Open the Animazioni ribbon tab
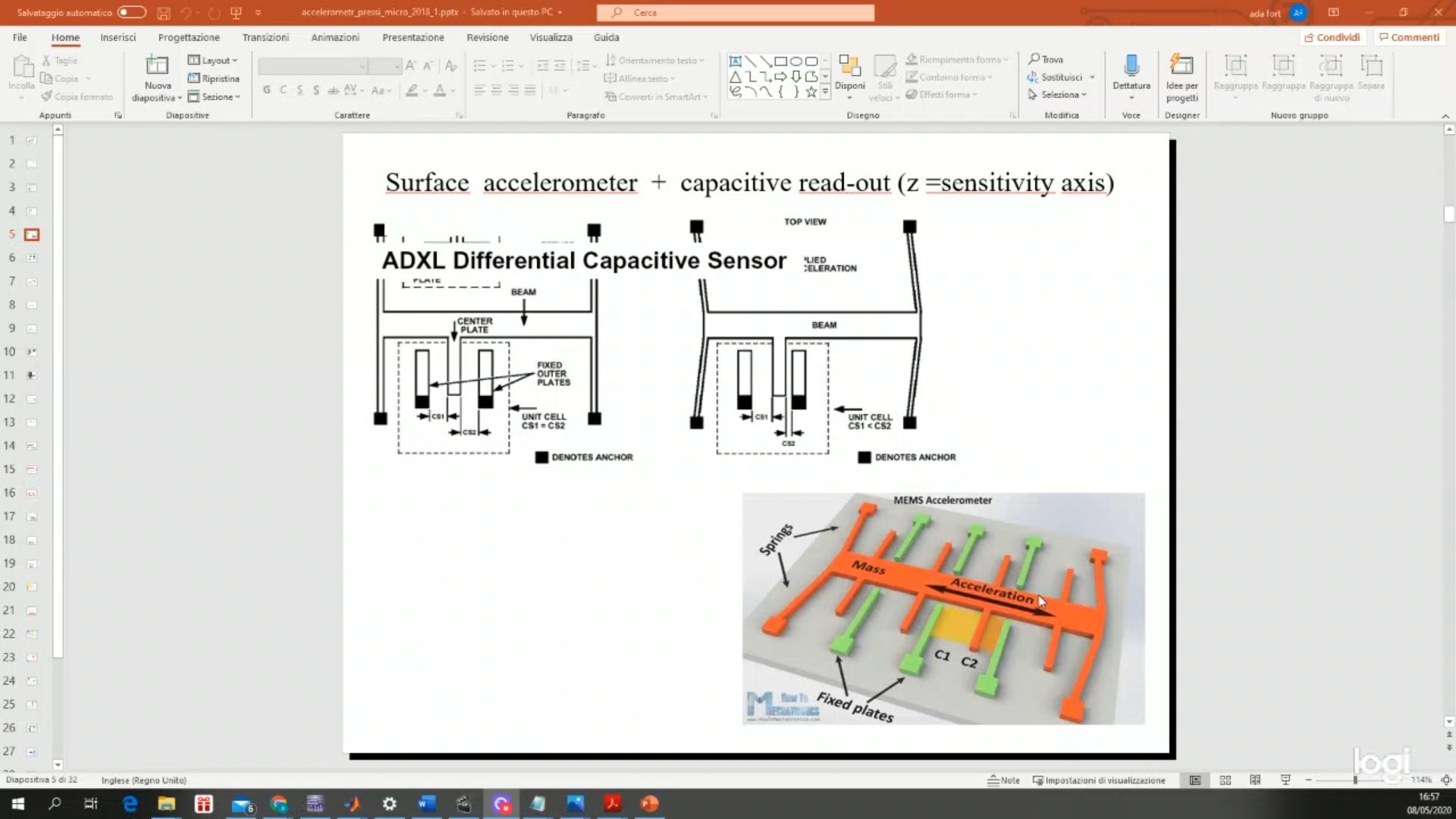This screenshot has height=819, width=1456. coord(334,37)
